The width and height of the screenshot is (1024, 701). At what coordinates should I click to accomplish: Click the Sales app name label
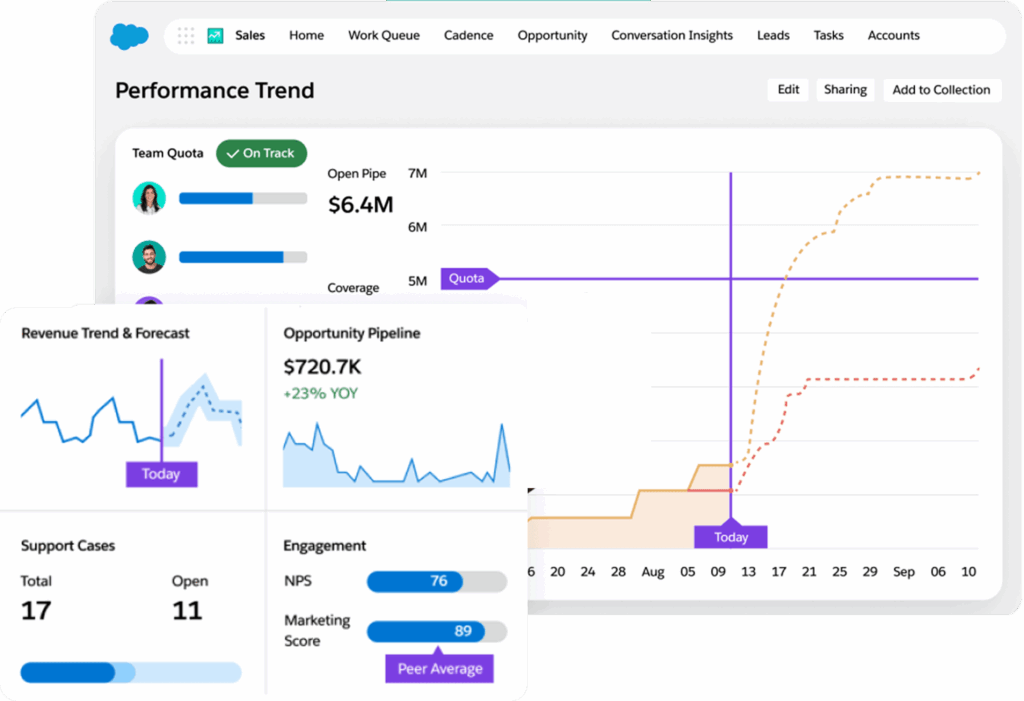pos(250,35)
